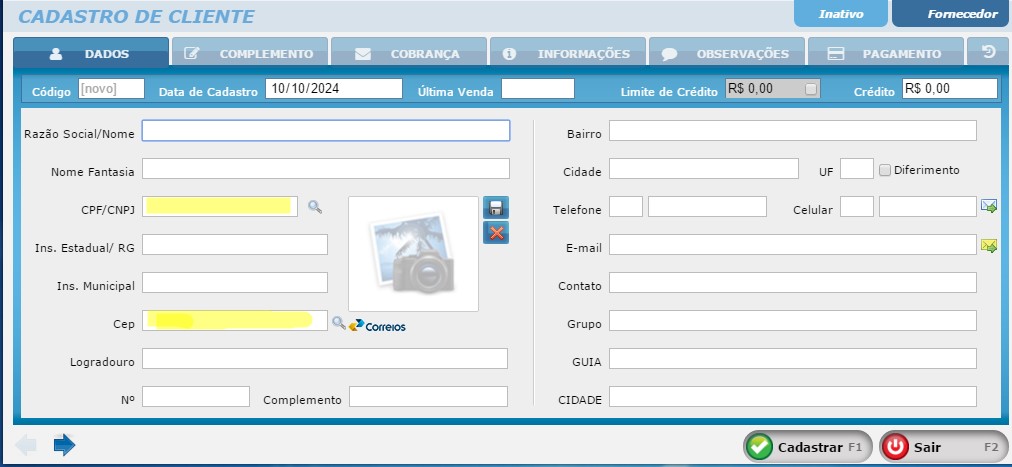Click the Bairro input field
The width and height of the screenshot is (1012, 467).
793,130
